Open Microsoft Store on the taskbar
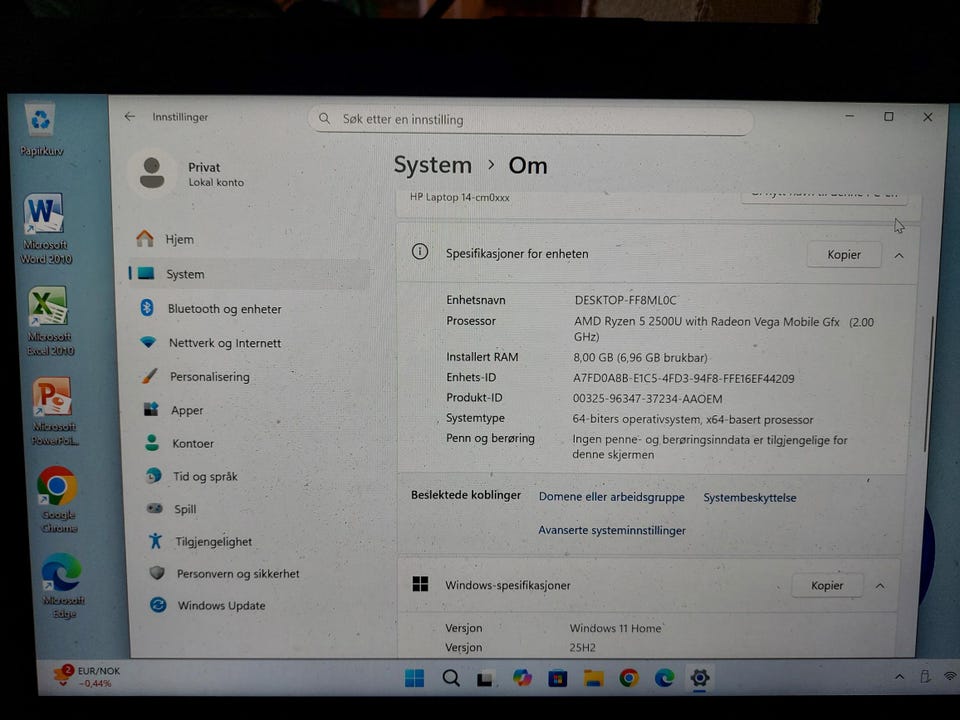The height and width of the screenshot is (720, 960). (557, 678)
